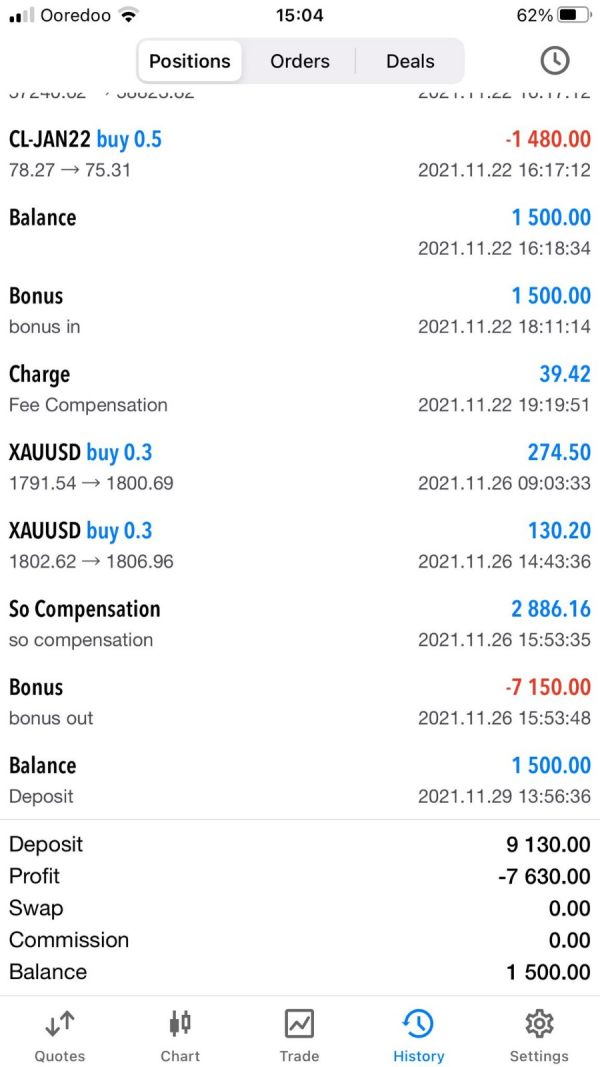This screenshot has height=1067, width=600.
Task: Tap the 15:04 status bar clock
Action: click(x=299, y=15)
